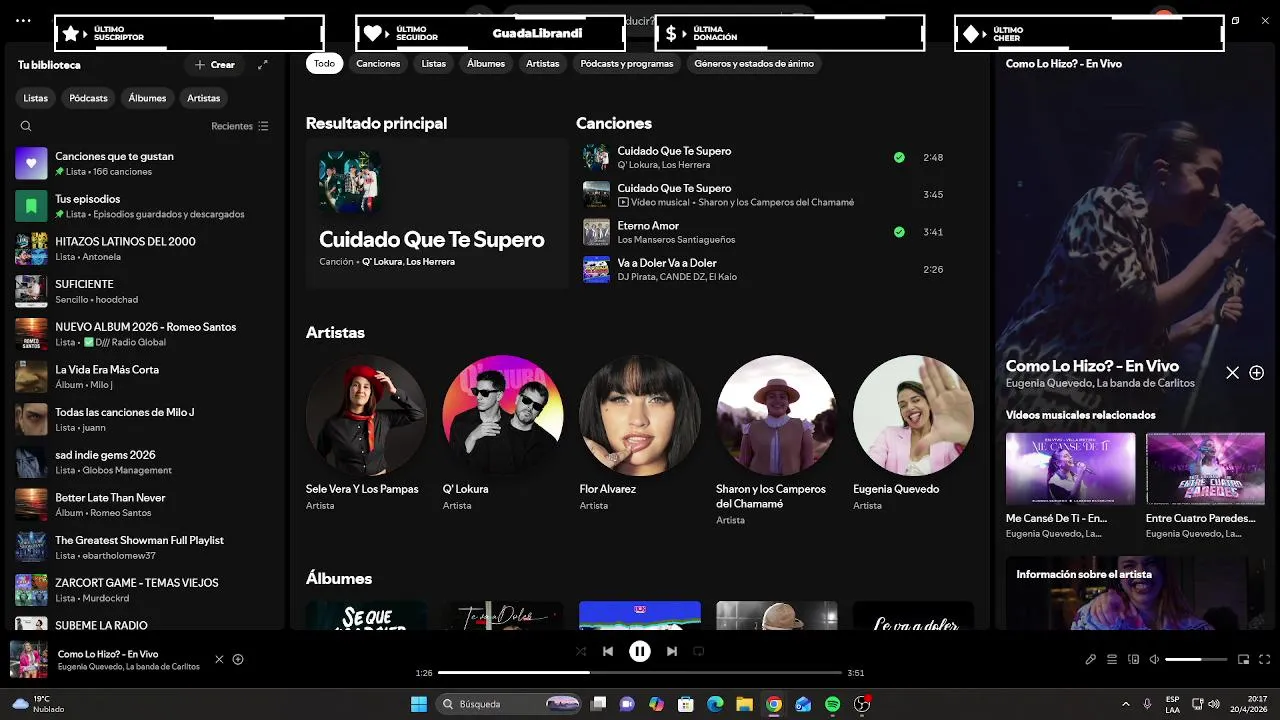Select the Todo search filter
This screenshot has height=720, width=1280.
click(x=325, y=63)
